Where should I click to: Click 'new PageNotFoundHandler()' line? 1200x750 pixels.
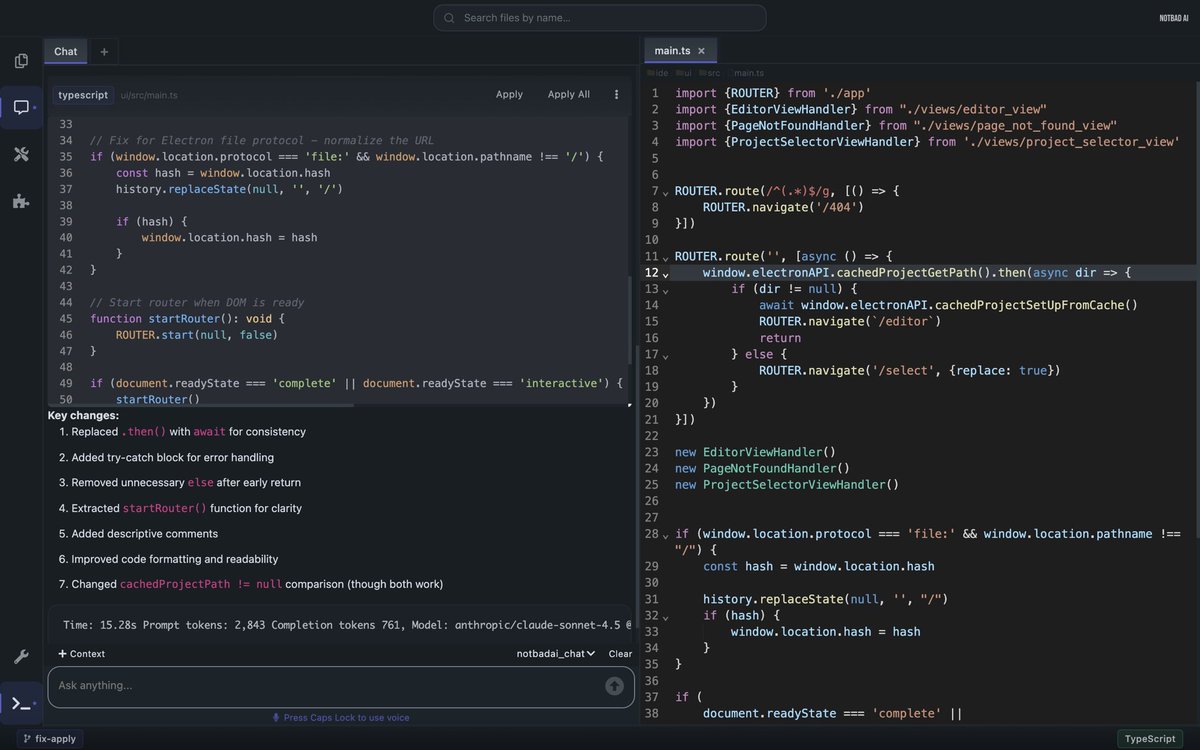[762, 468]
